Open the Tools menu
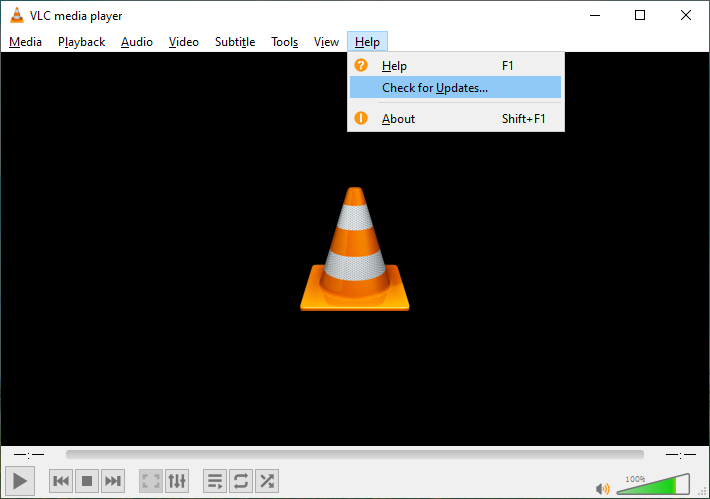Screen dimensions: 710x499 coord(284,42)
